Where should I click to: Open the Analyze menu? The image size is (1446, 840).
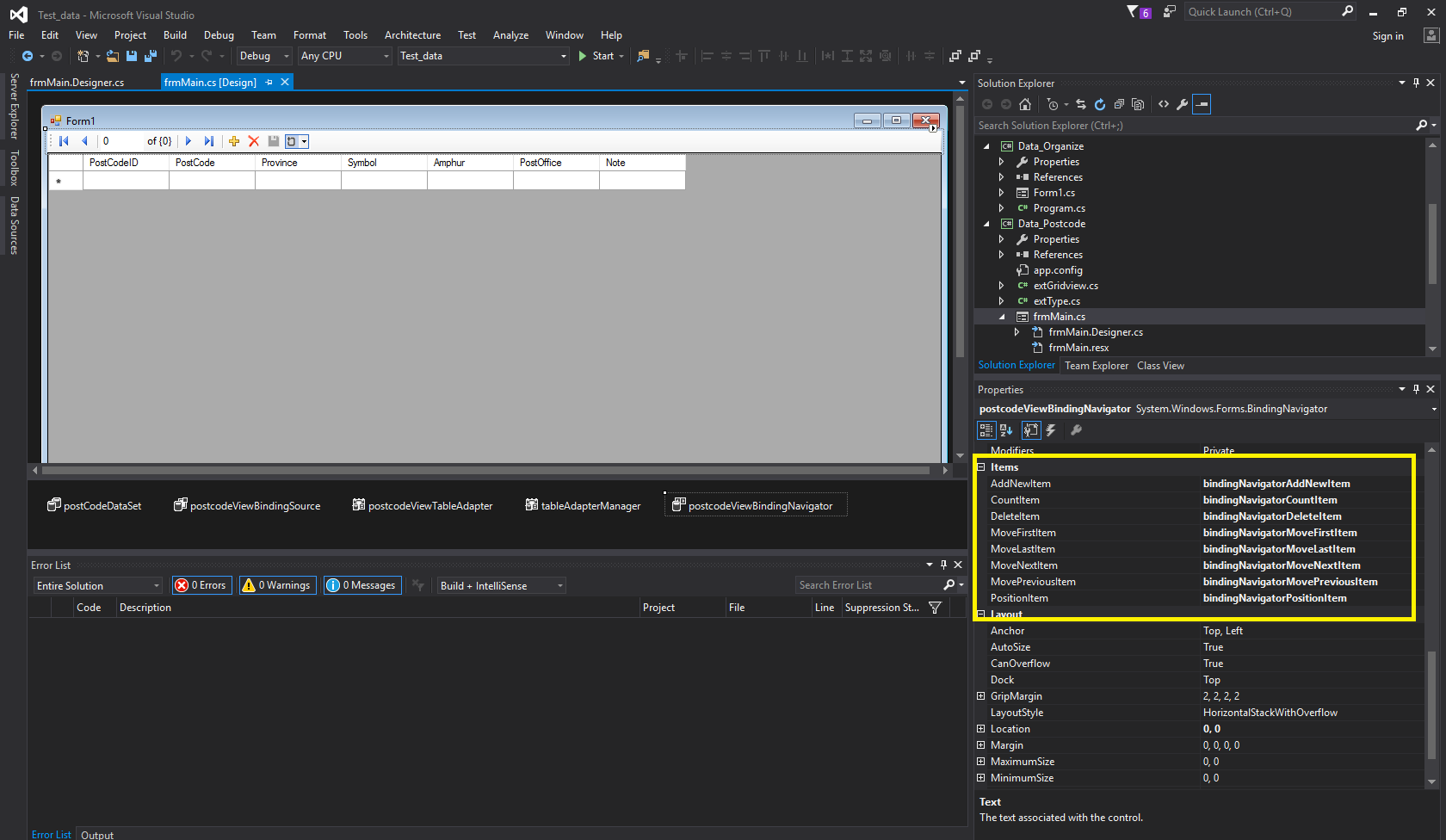coord(510,35)
